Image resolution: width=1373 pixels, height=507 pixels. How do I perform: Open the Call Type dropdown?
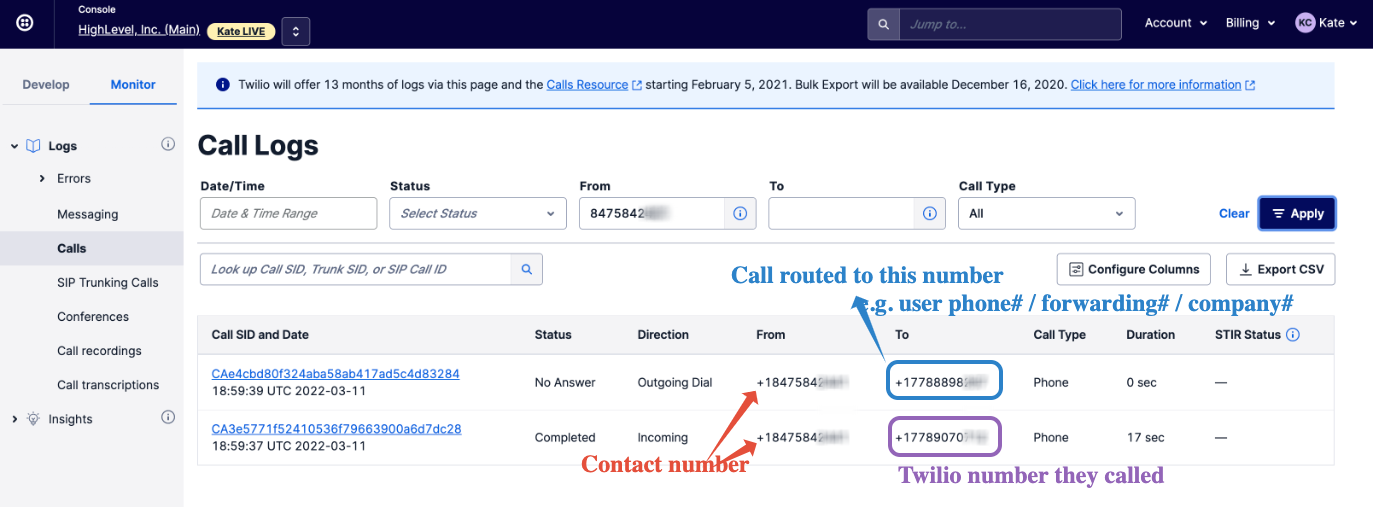(1047, 213)
